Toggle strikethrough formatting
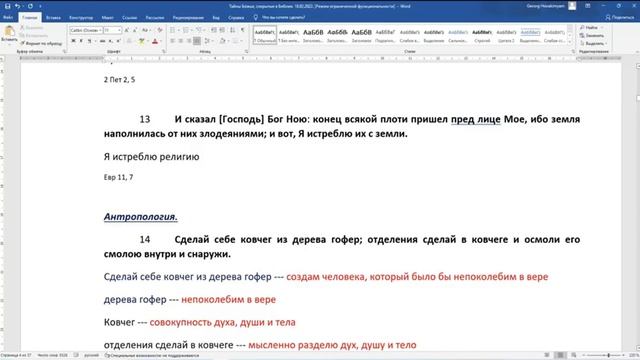Screen dimensions: 640x360 coord(102,41)
